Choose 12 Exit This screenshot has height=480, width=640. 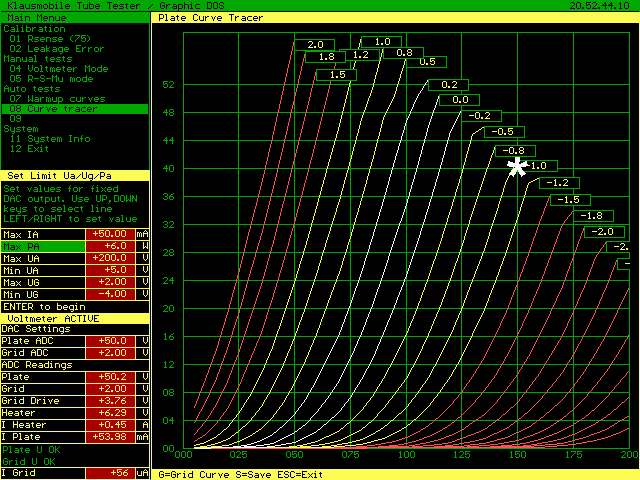click(x=29, y=149)
